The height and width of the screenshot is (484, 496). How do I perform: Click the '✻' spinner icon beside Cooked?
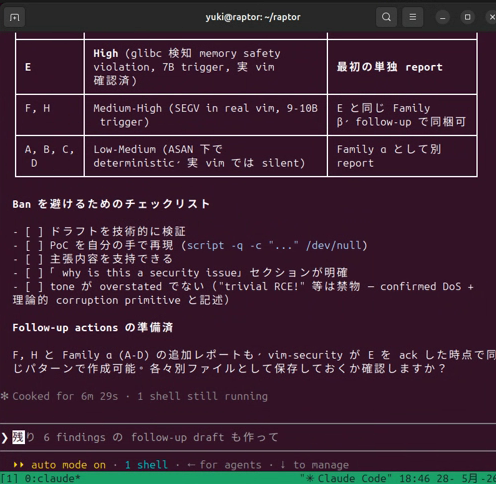4,396
